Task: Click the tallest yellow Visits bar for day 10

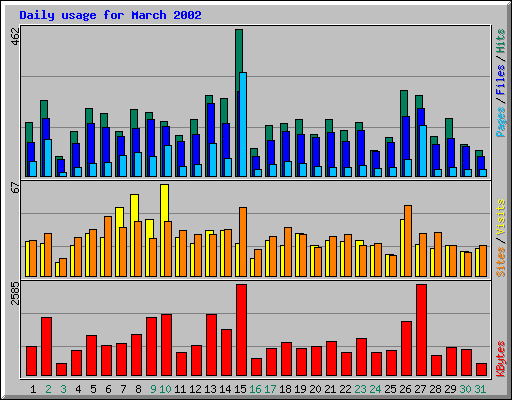Action: click(164, 202)
